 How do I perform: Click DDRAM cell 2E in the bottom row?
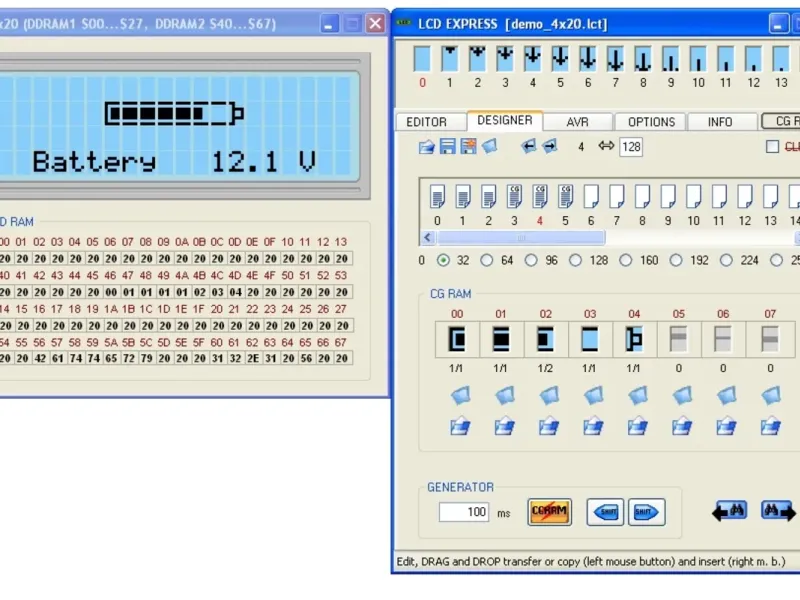point(253,359)
